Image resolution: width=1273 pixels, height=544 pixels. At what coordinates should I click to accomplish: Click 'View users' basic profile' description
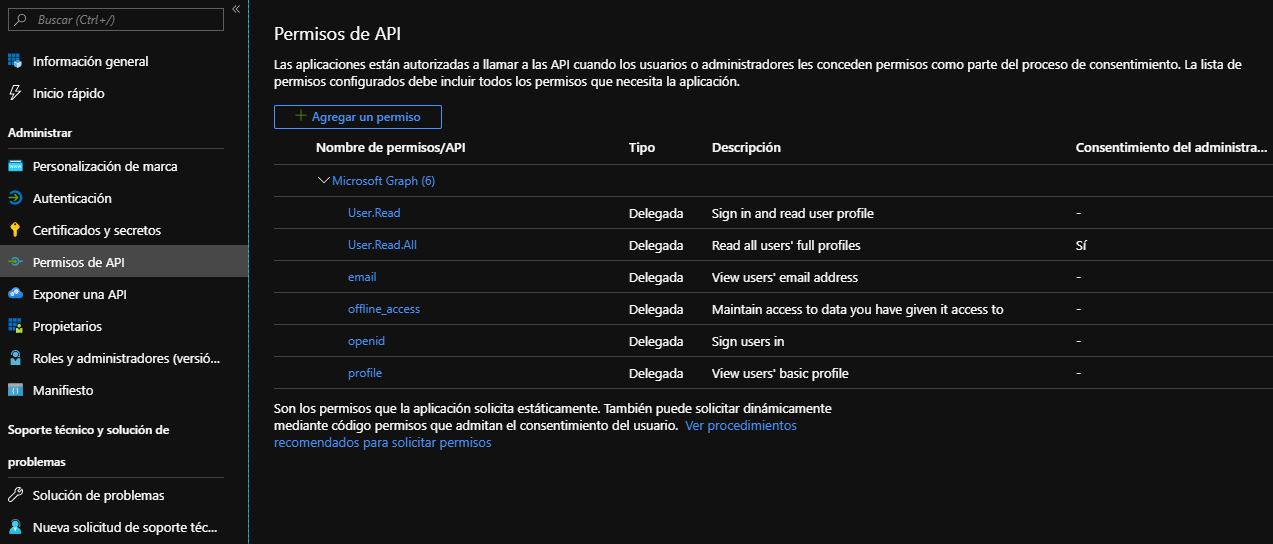(x=780, y=373)
